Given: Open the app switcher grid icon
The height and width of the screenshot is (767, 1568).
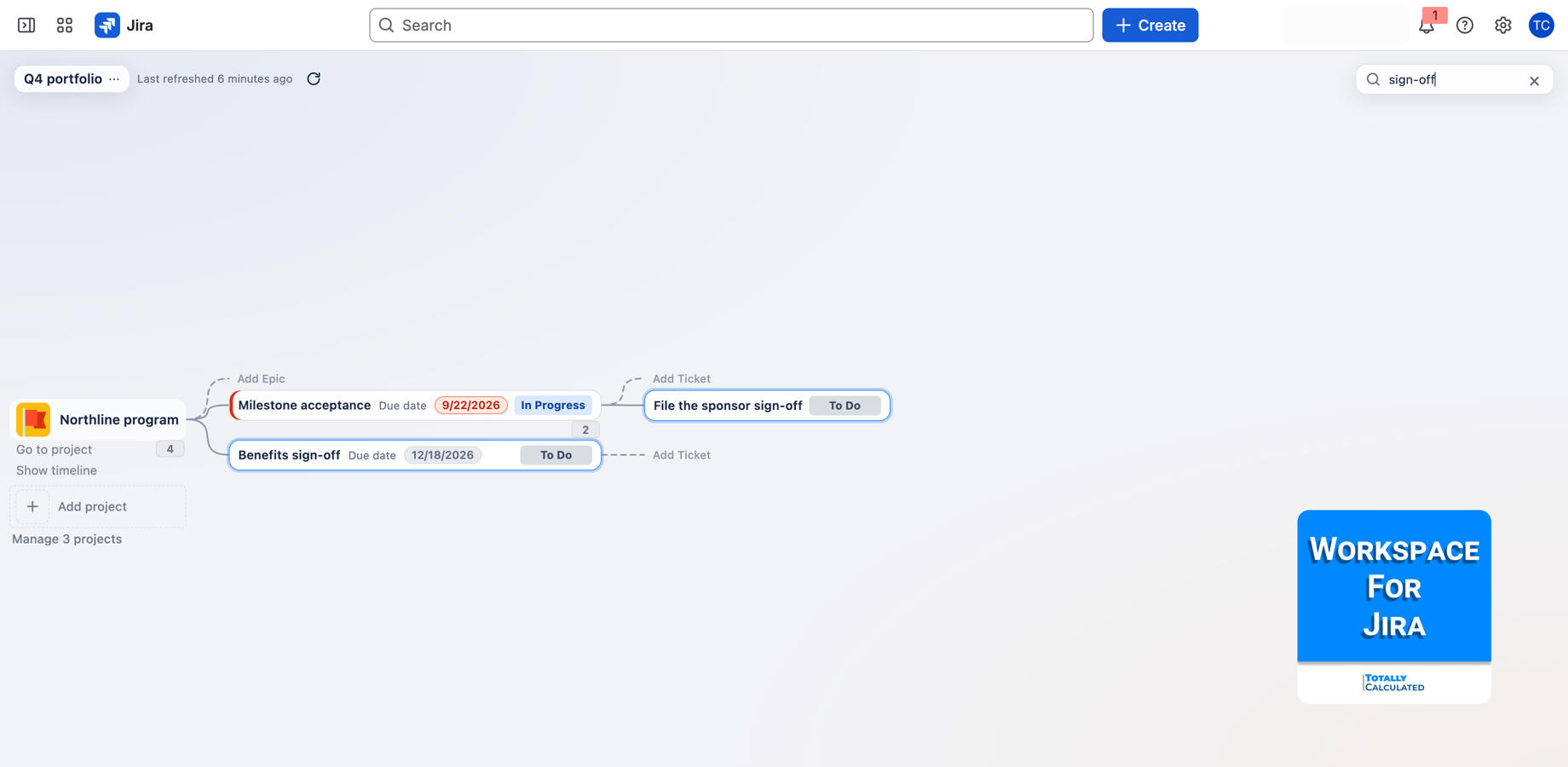Looking at the screenshot, I should coord(65,25).
